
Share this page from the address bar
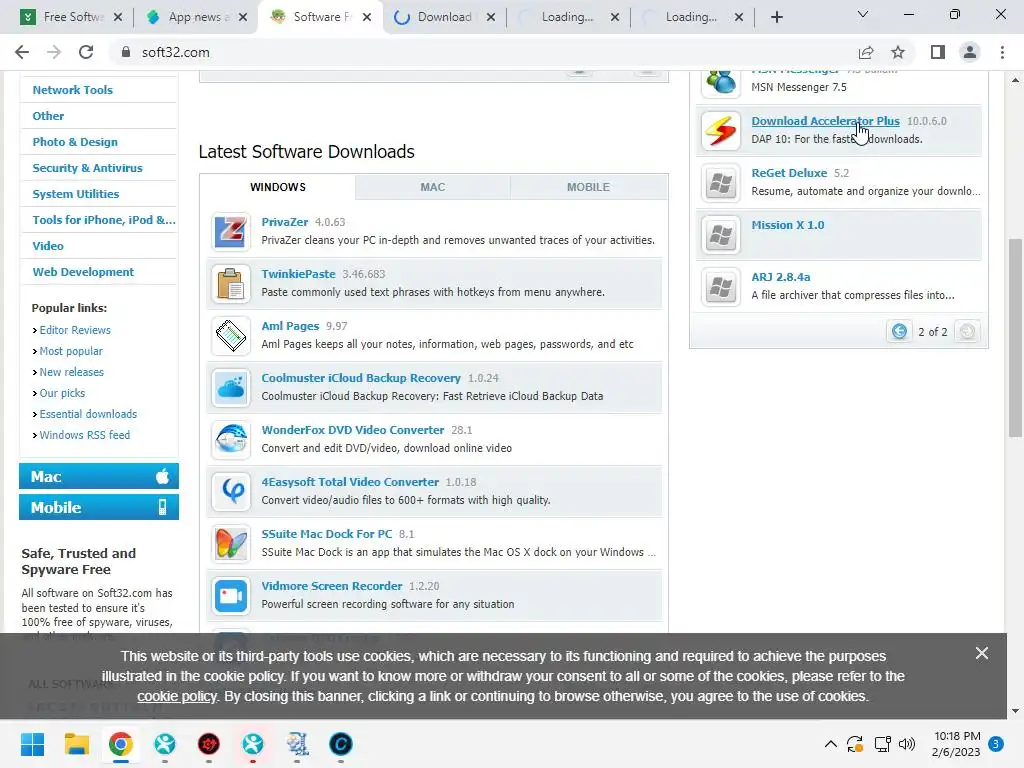point(866,52)
